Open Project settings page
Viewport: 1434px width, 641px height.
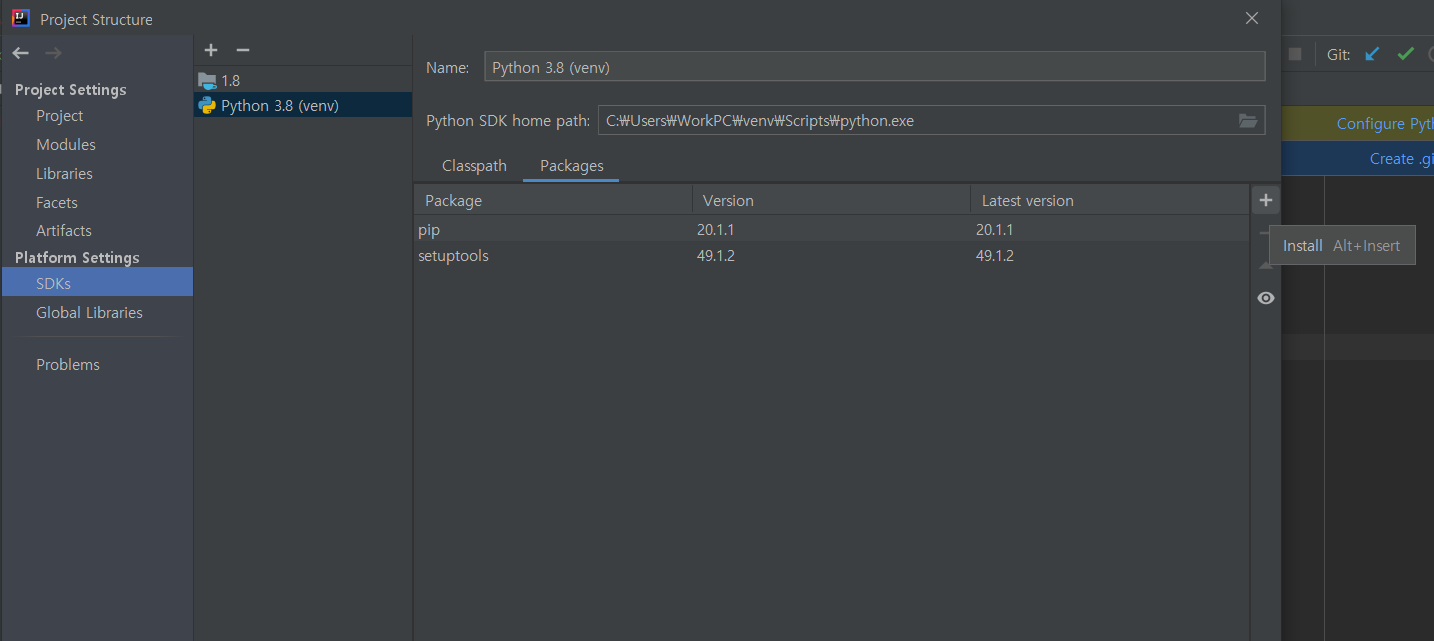(x=60, y=116)
